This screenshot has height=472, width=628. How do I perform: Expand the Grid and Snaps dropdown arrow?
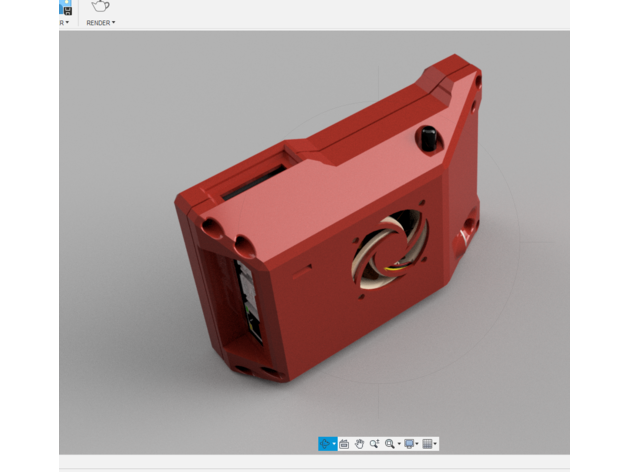tap(435, 443)
